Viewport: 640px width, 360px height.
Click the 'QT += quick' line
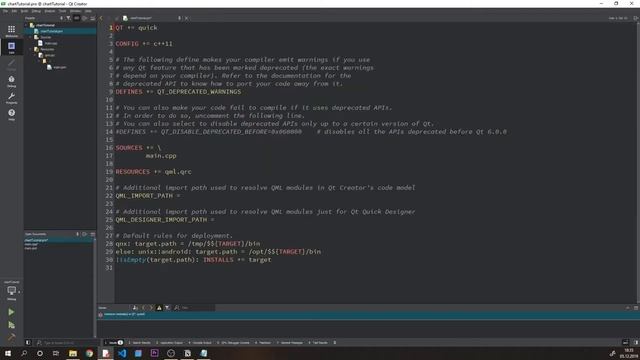coord(137,28)
